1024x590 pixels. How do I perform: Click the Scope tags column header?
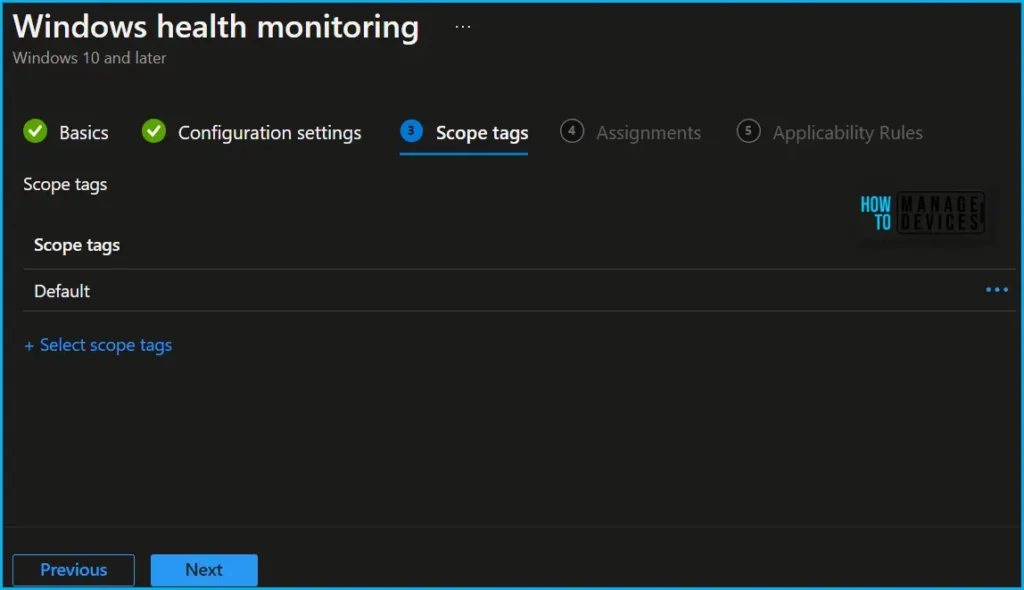point(77,245)
